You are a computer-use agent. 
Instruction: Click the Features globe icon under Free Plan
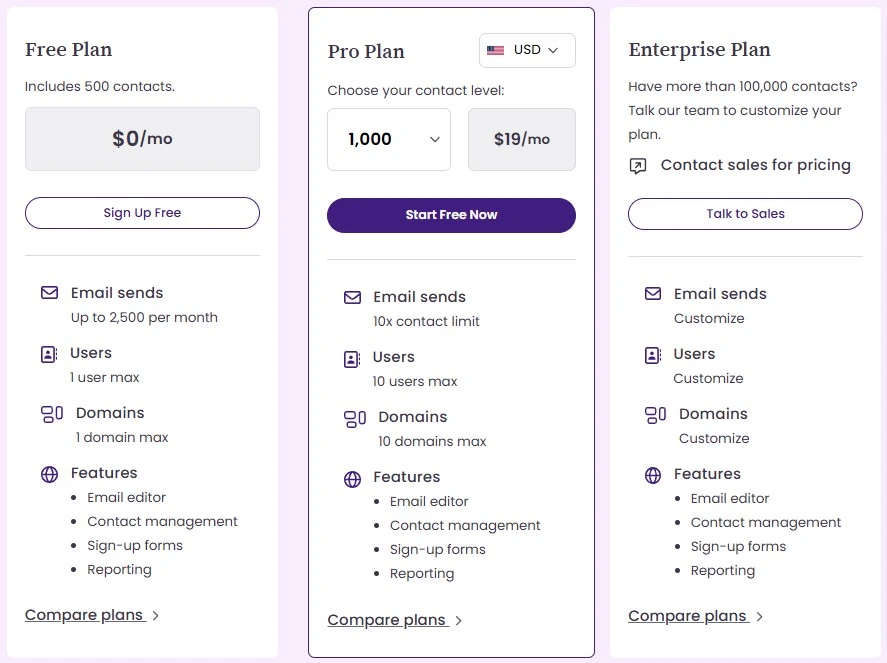tap(49, 474)
